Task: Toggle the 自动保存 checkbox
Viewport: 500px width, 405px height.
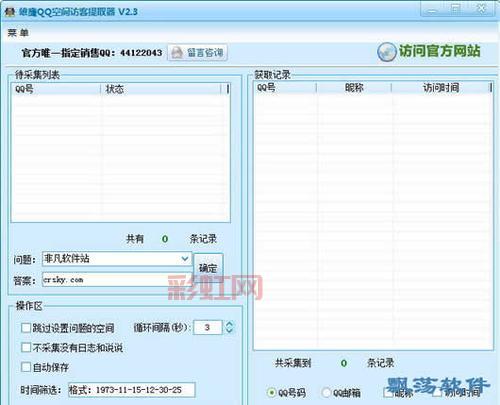Action: coord(26,367)
